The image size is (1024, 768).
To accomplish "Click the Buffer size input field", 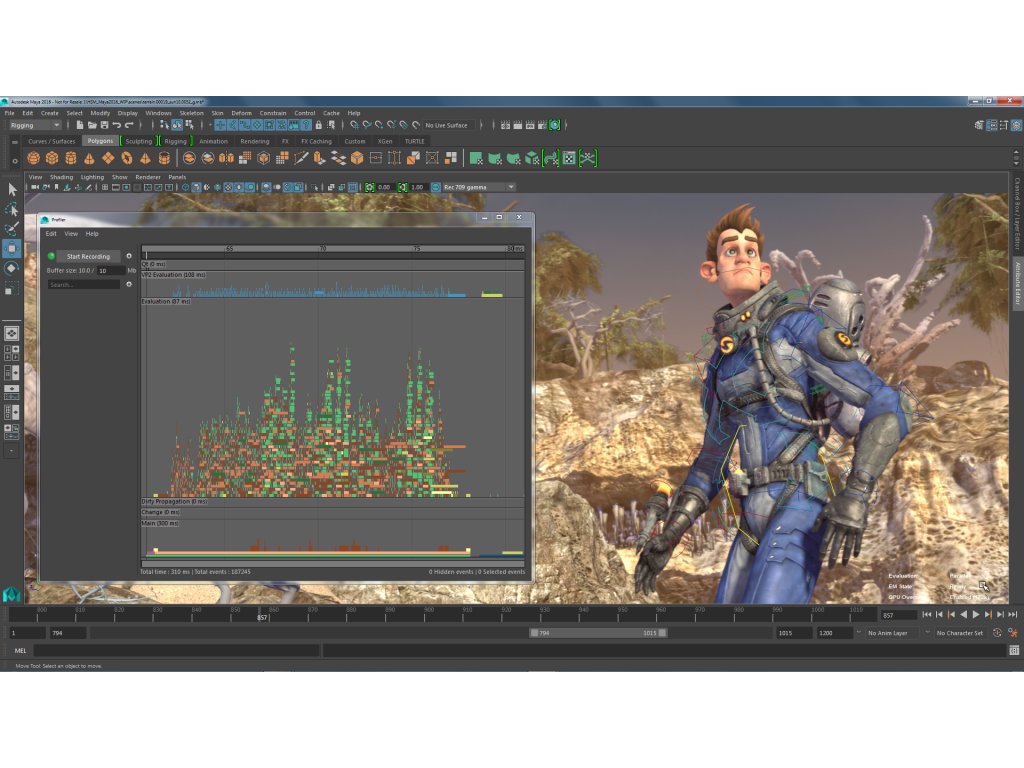I will pyautogui.click(x=110, y=271).
